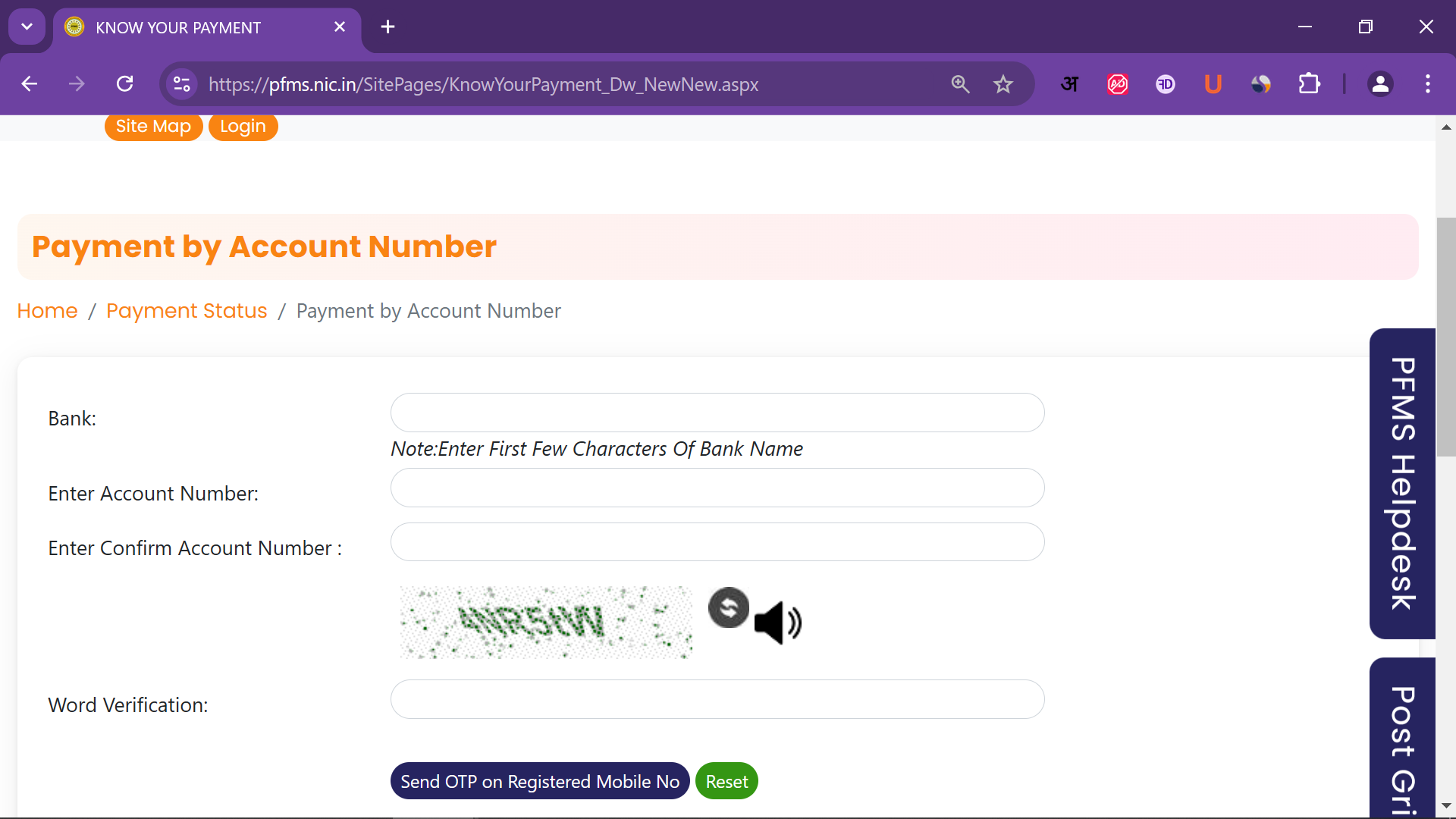
Task: Click the Site Map button
Action: (x=153, y=126)
